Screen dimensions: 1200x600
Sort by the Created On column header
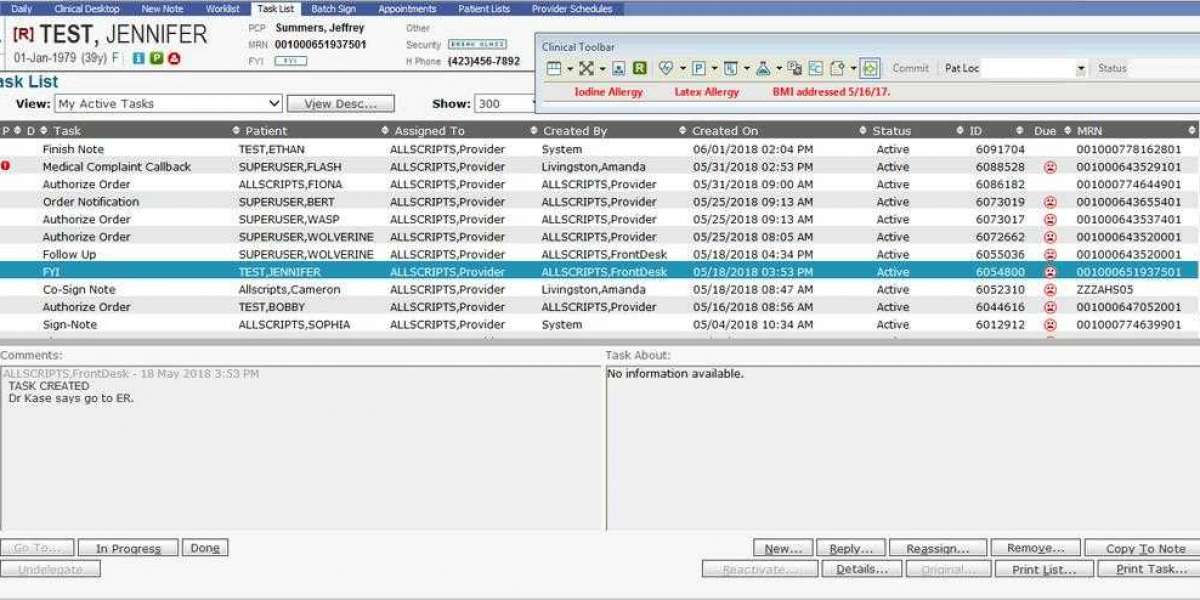pos(725,131)
